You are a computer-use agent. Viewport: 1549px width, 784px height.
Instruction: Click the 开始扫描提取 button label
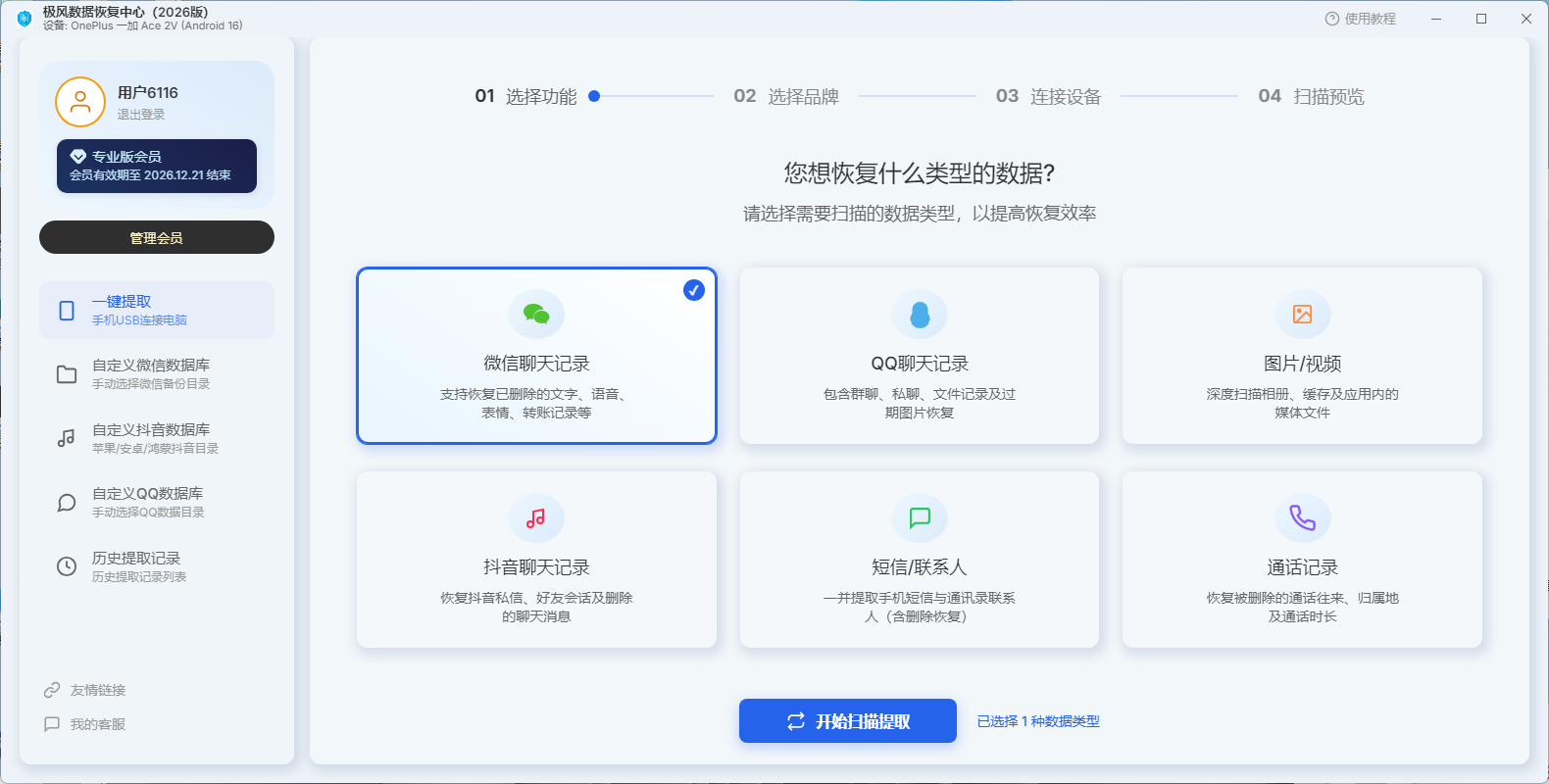pos(863,721)
